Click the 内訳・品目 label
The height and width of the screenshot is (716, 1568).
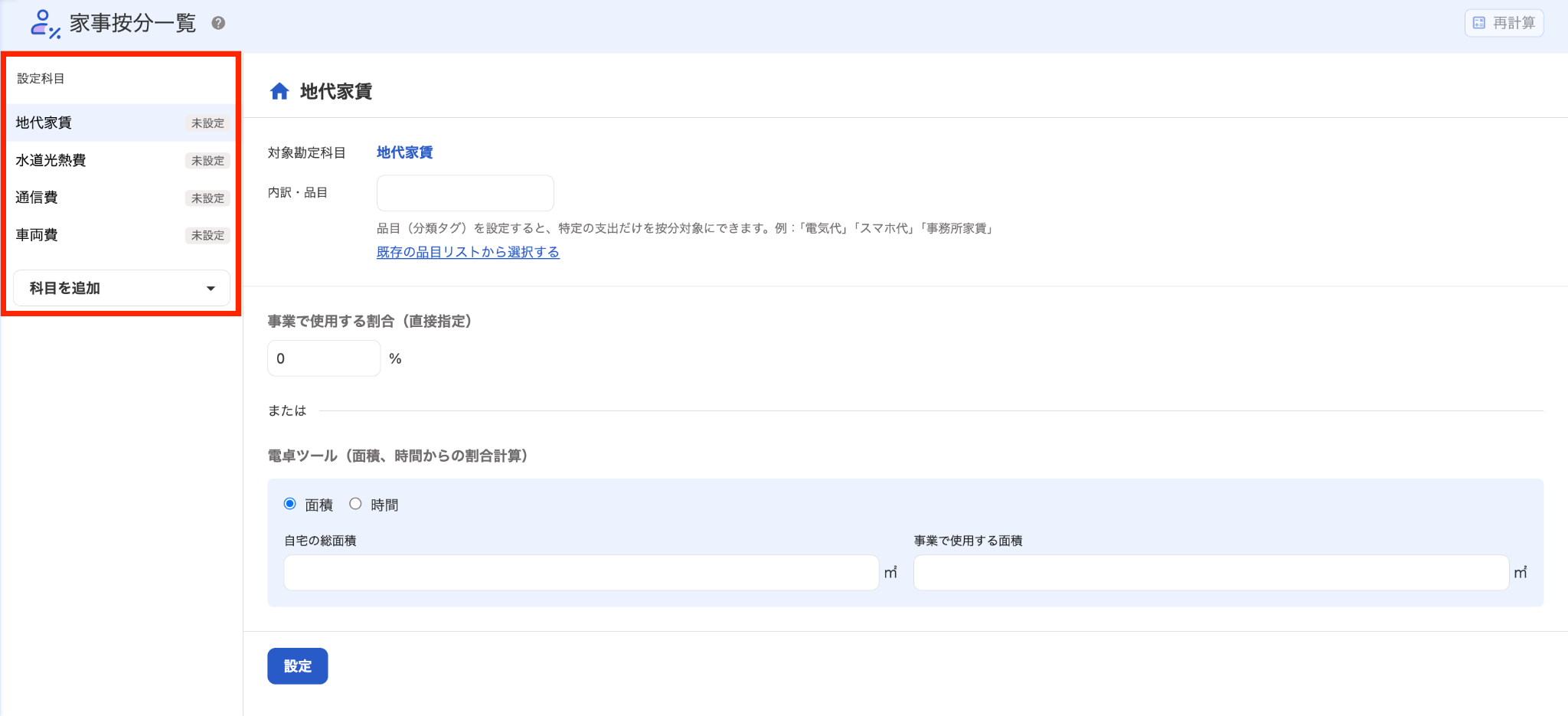(298, 193)
